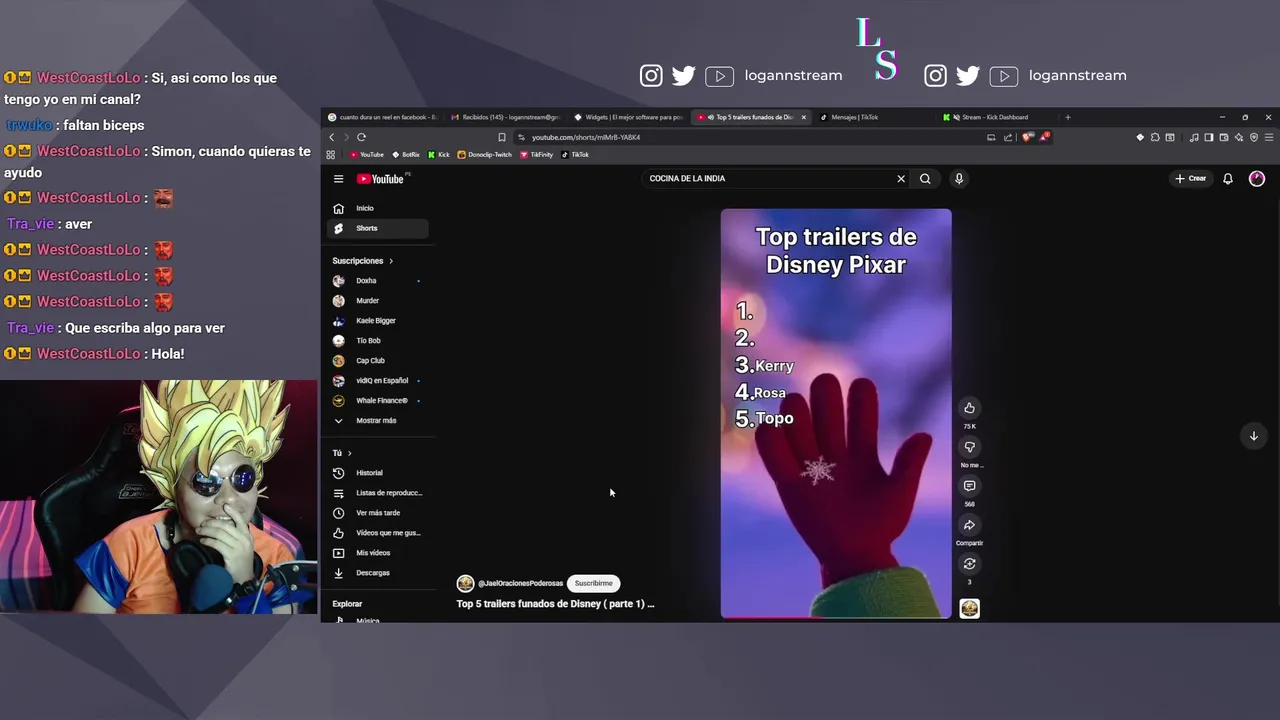Open the Tio Bob subscription channel

click(379, 341)
